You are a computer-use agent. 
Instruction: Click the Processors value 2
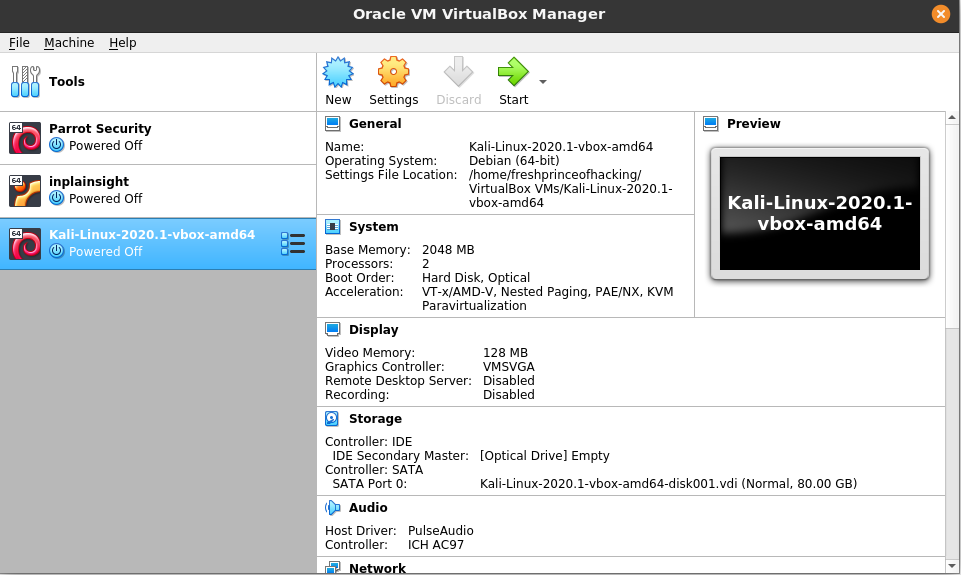(425, 264)
